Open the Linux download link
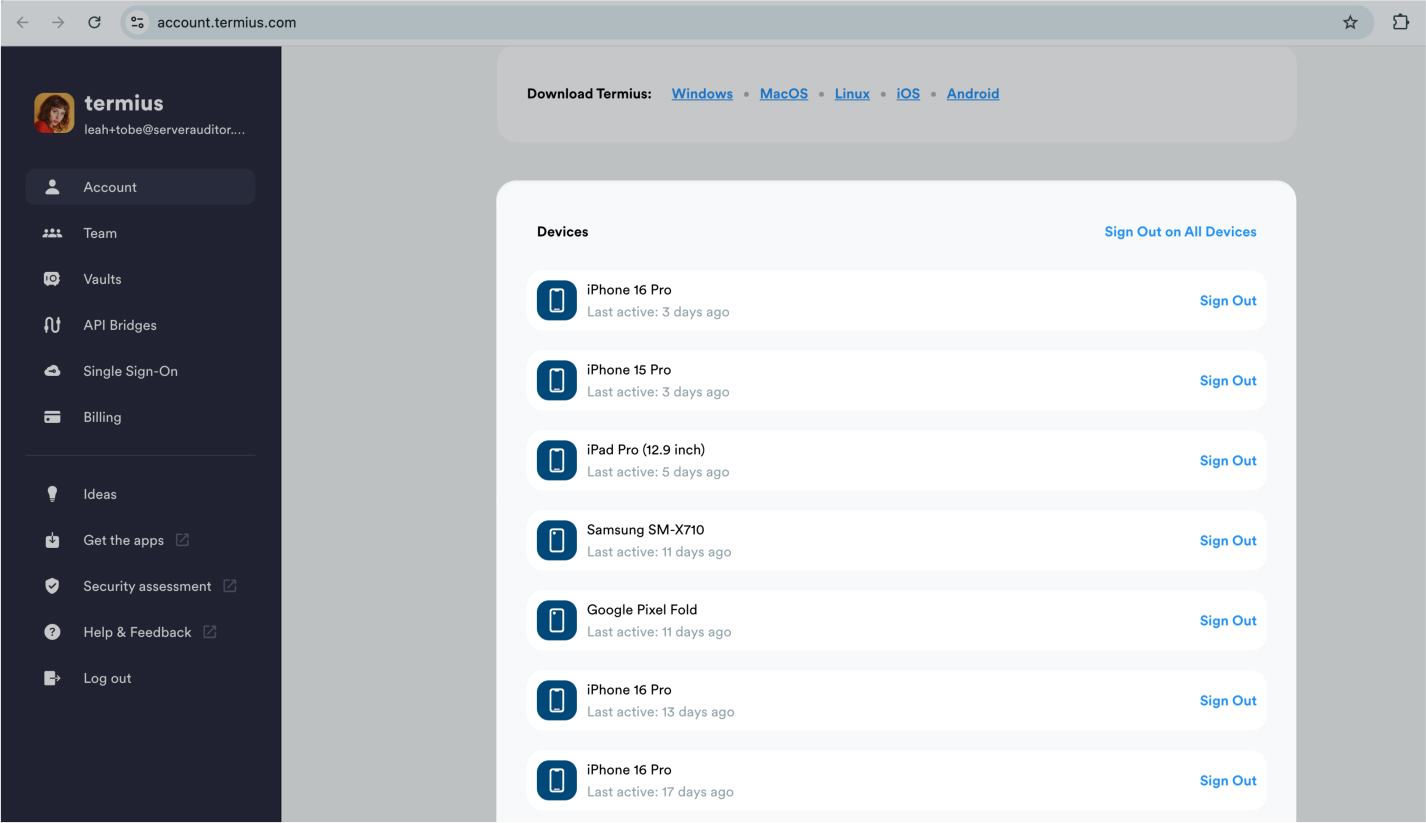The image size is (1426, 823). [x=852, y=94]
